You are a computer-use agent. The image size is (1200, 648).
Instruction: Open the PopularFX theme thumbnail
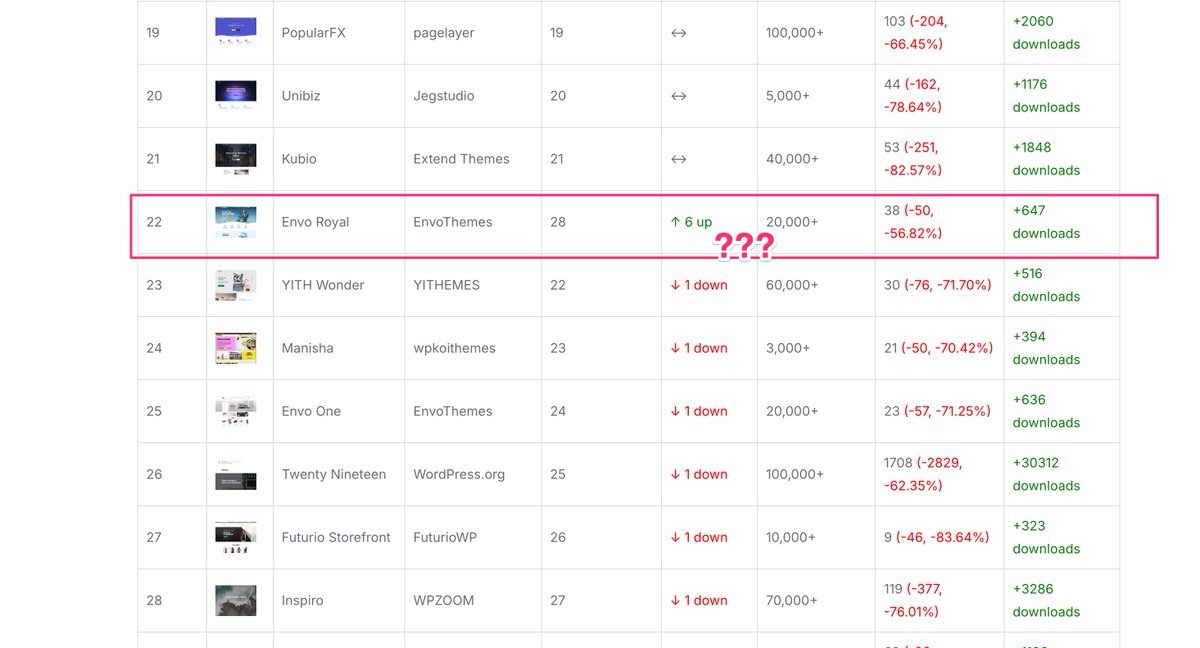[236, 32]
